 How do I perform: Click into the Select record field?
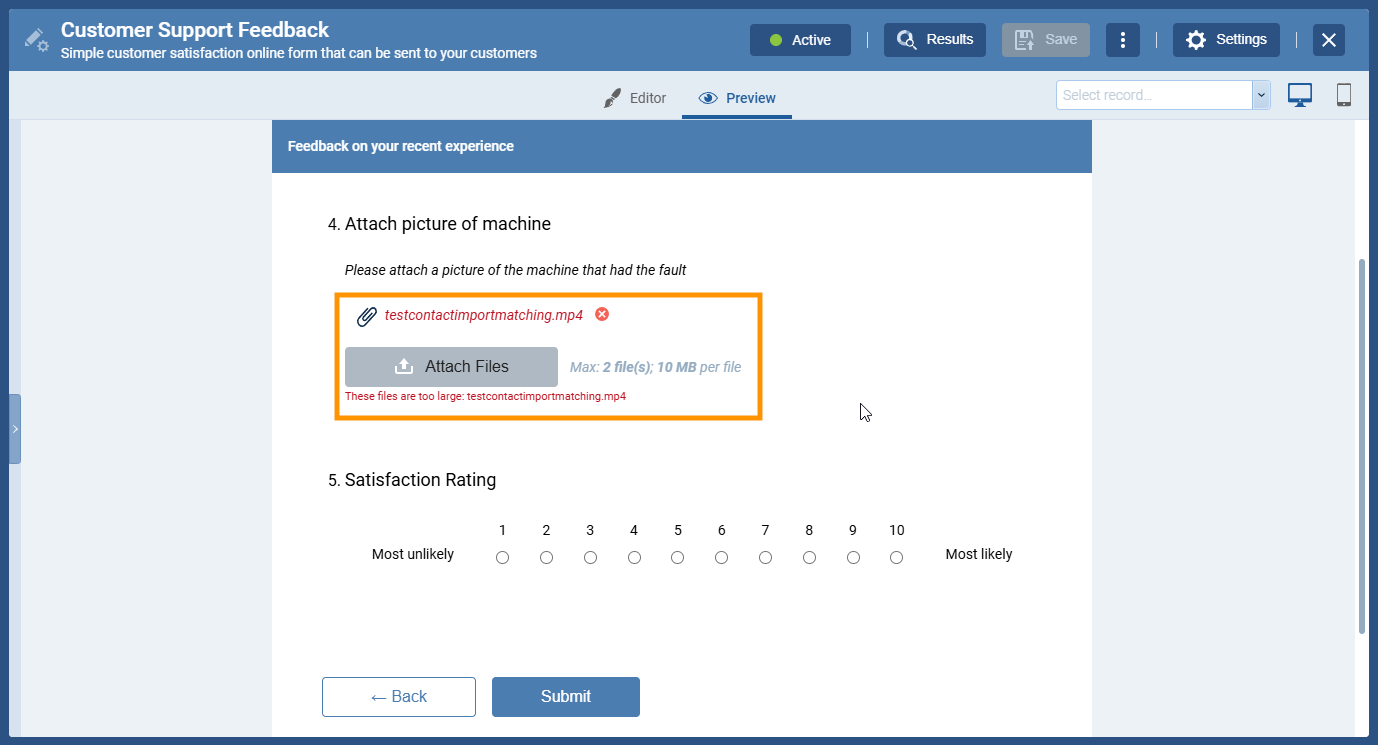[1154, 95]
